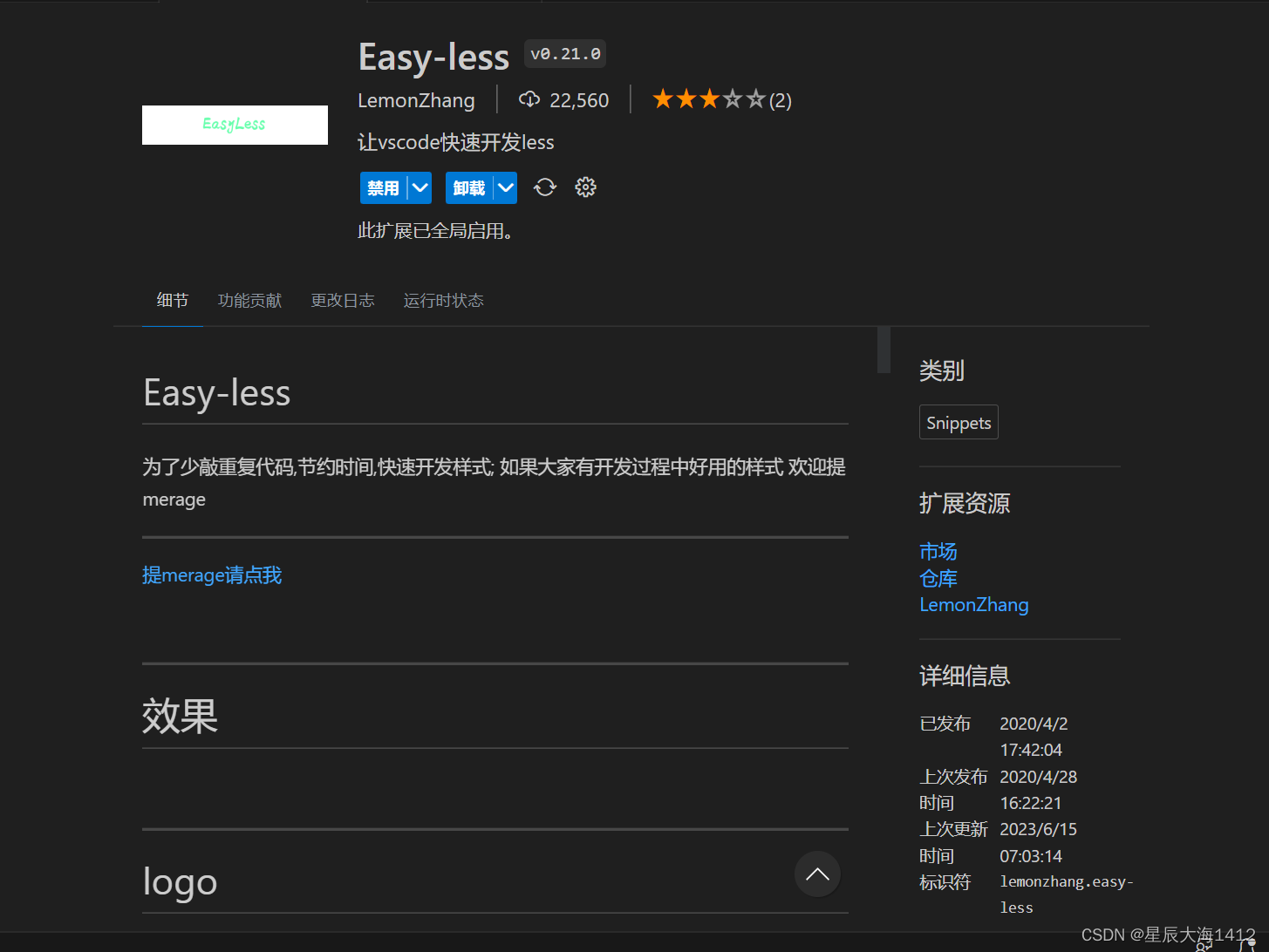
Task: Expand the 禁用 button dropdown arrow
Action: (419, 187)
